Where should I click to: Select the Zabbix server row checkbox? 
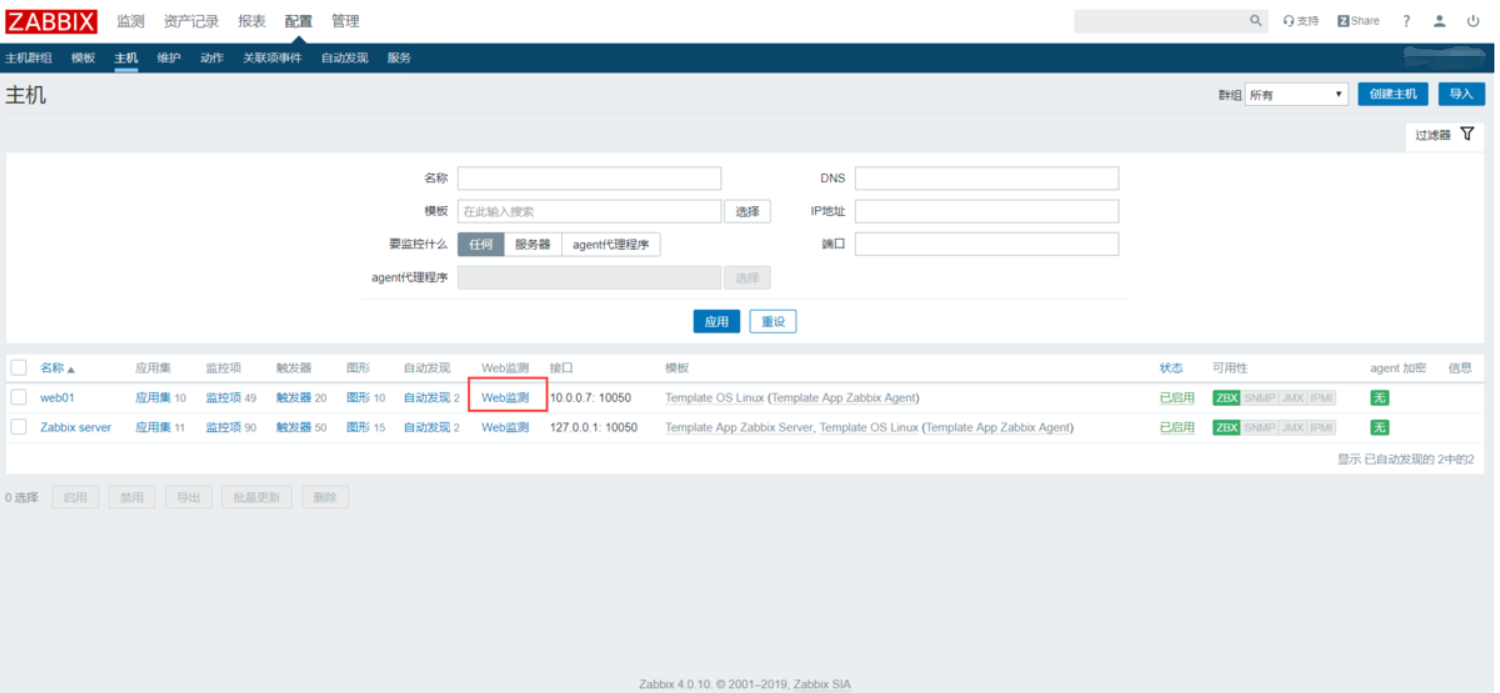point(19,427)
